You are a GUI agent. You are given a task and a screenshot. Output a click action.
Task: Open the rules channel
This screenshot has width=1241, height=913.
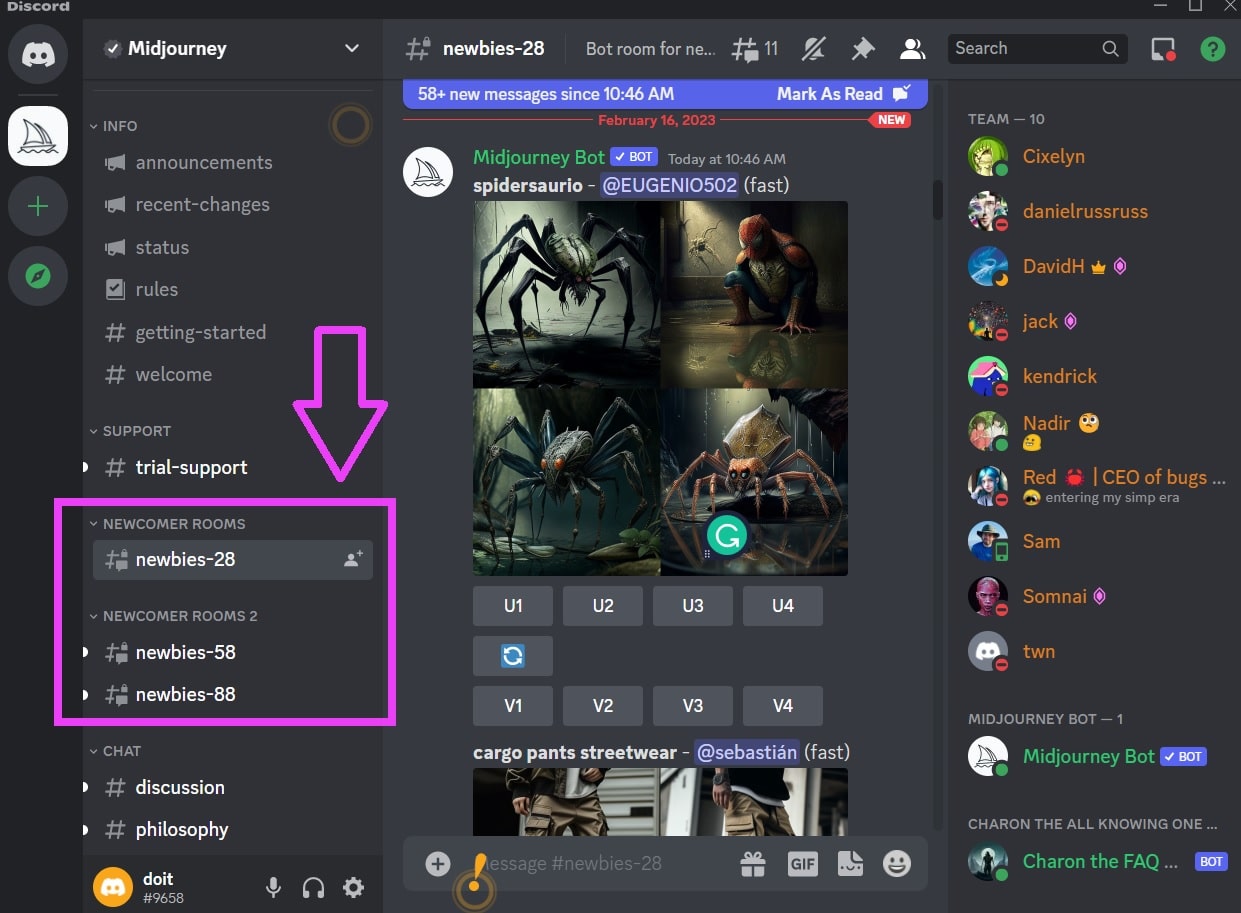233,290
